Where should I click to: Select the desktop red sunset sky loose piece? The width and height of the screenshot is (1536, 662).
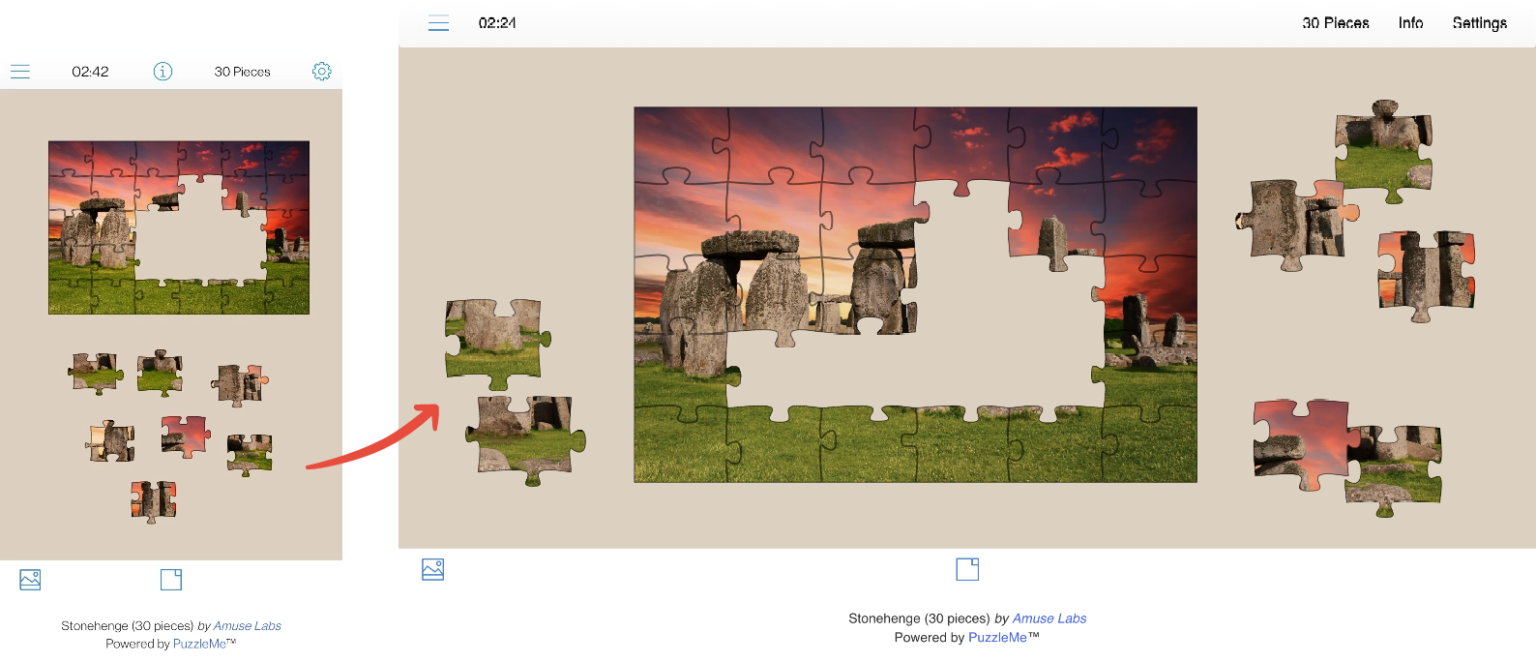[x=1300, y=444]
